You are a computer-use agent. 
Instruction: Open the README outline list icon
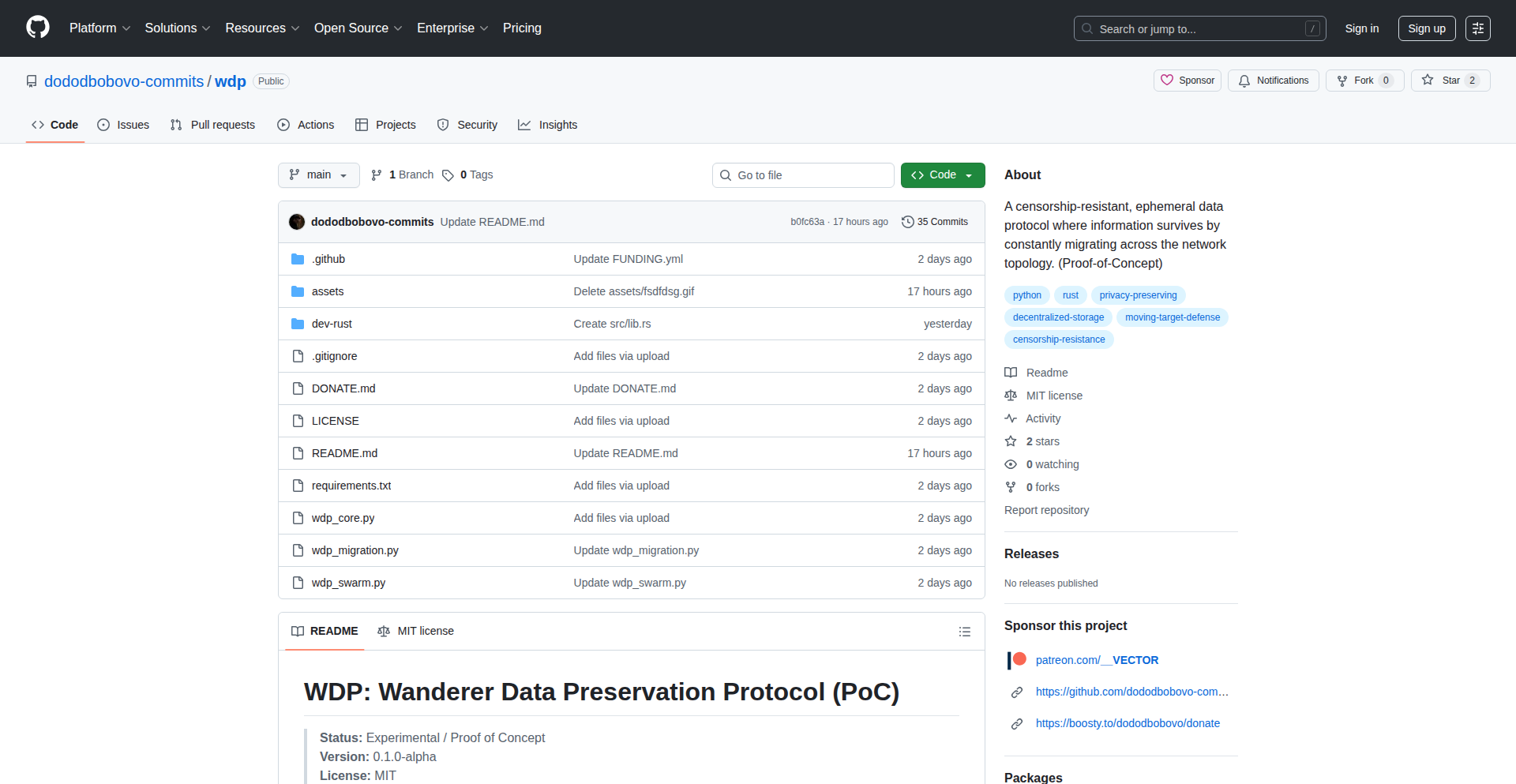pos(964,632)
